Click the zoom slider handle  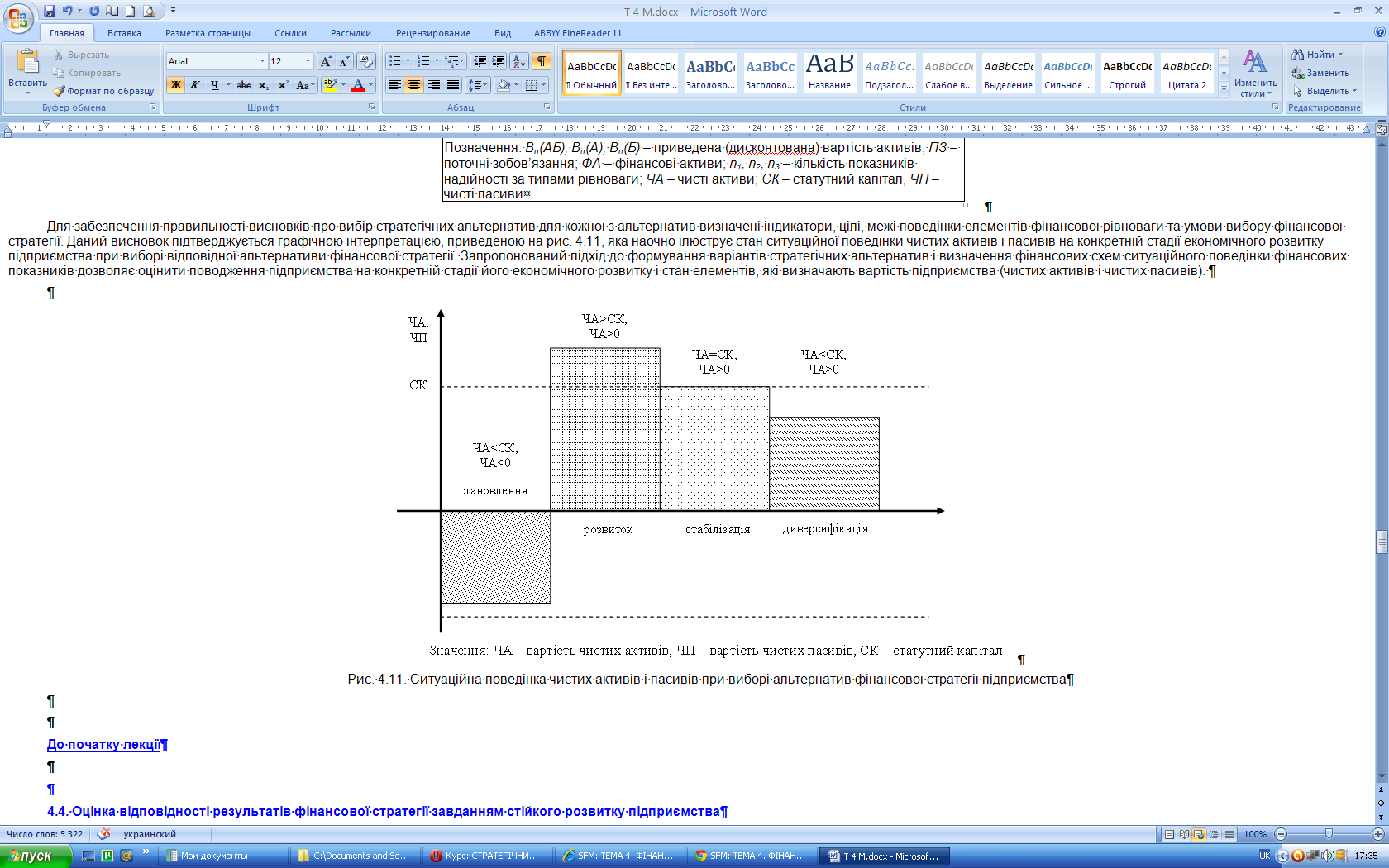(x=1329, y=834)
